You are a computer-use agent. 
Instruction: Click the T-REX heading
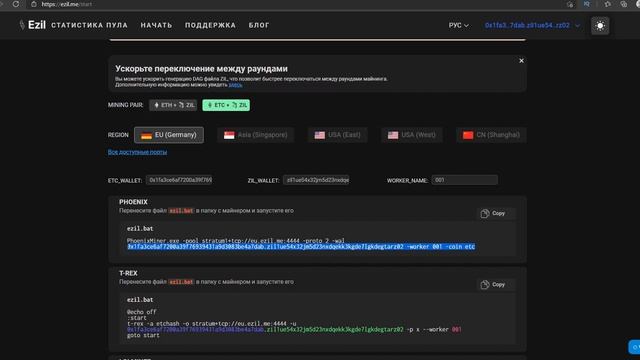(x=128, y=273)
